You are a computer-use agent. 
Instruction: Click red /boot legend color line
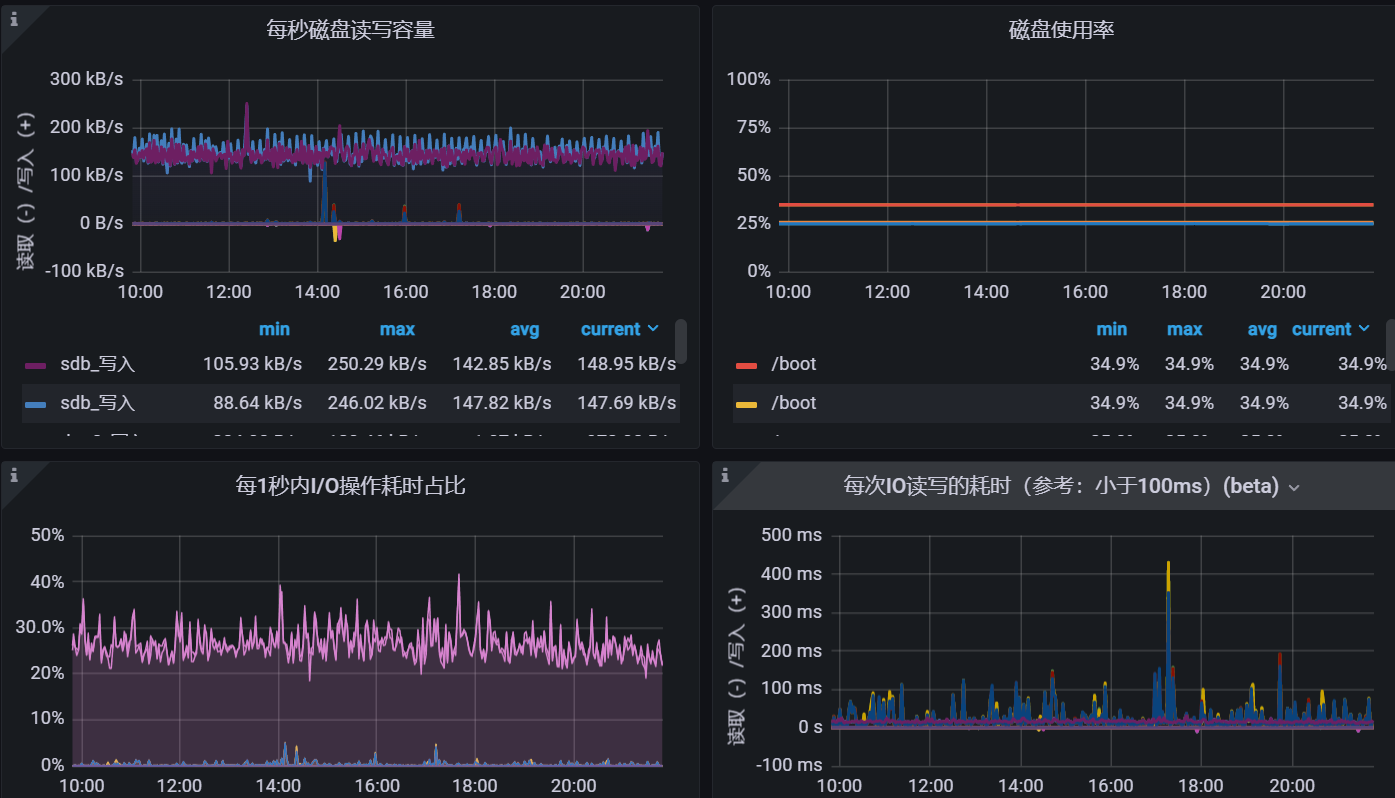(x=746, y=365)
